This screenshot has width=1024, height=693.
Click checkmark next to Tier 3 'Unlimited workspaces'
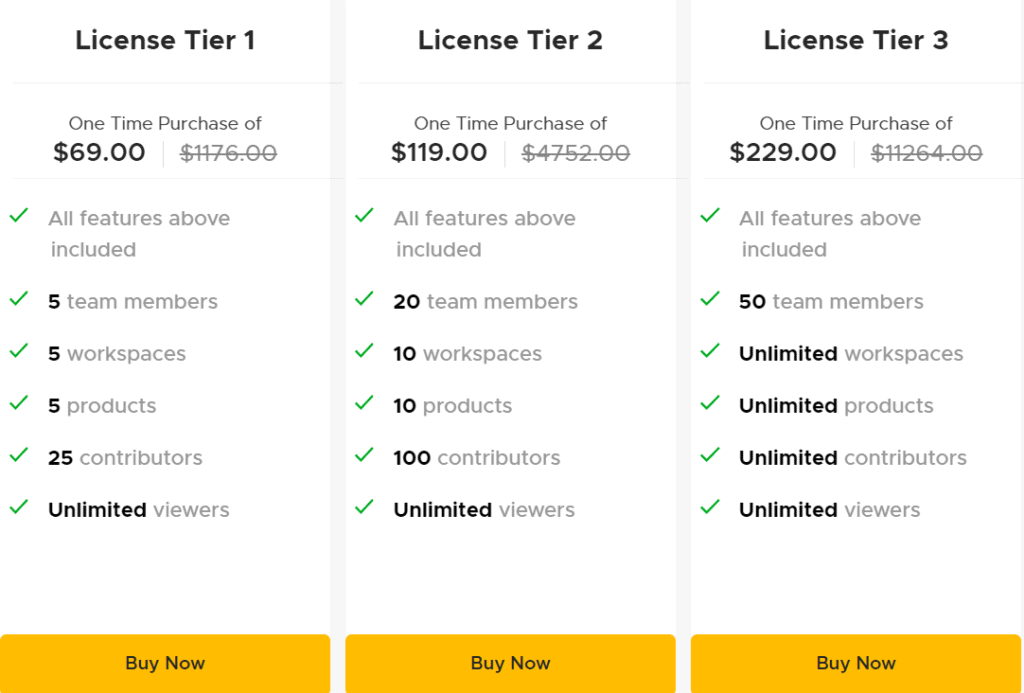point(710,351)
